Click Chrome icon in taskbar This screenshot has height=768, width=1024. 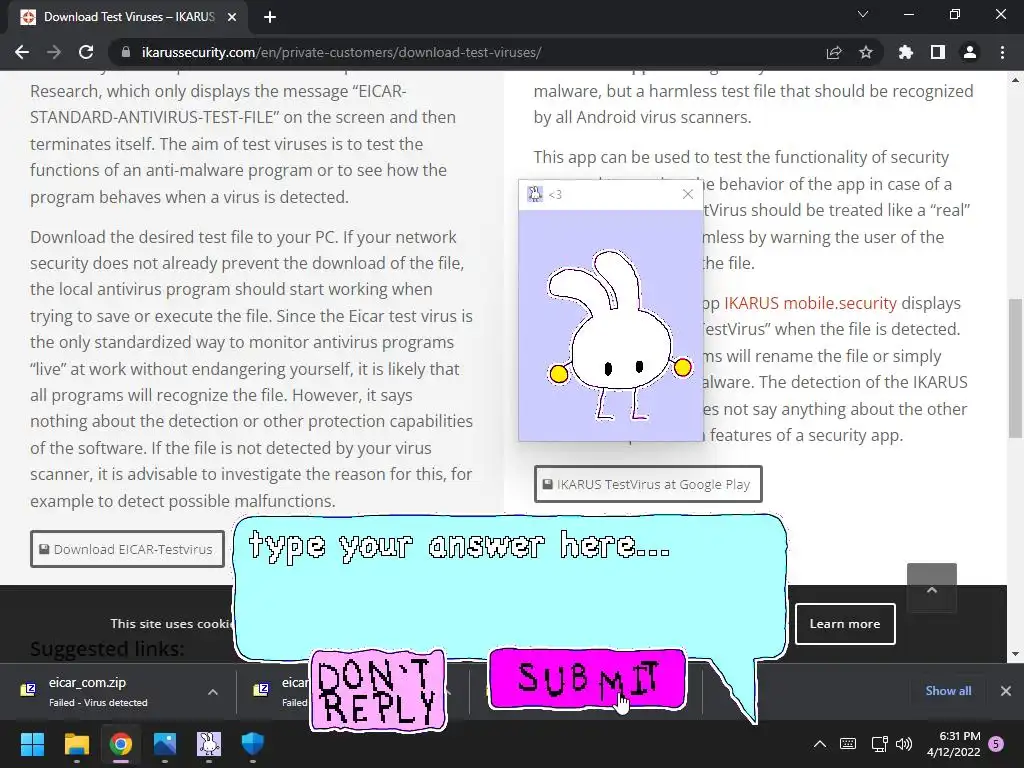(x=121, y=744)
